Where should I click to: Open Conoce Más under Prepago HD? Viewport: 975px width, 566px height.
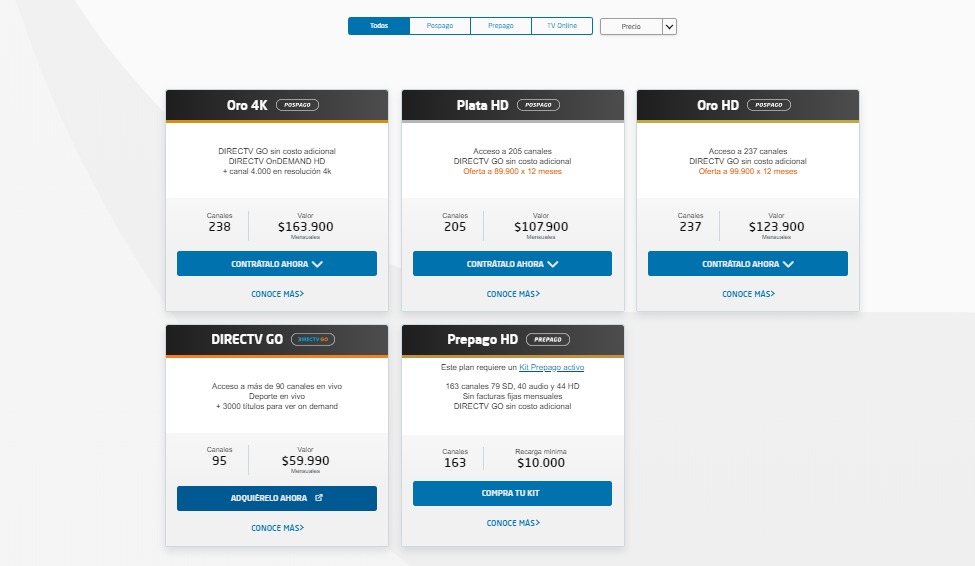512,523
